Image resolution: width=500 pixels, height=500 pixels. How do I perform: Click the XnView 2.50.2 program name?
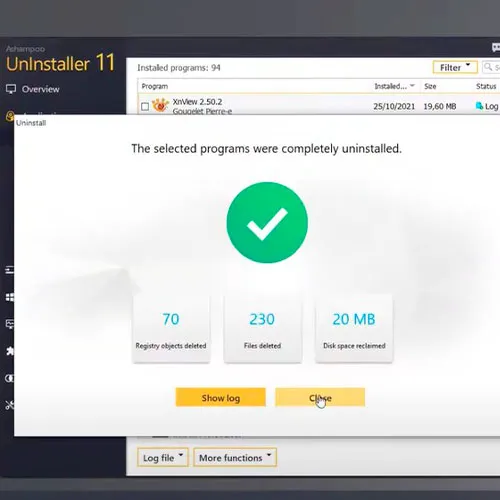(197, 102)
